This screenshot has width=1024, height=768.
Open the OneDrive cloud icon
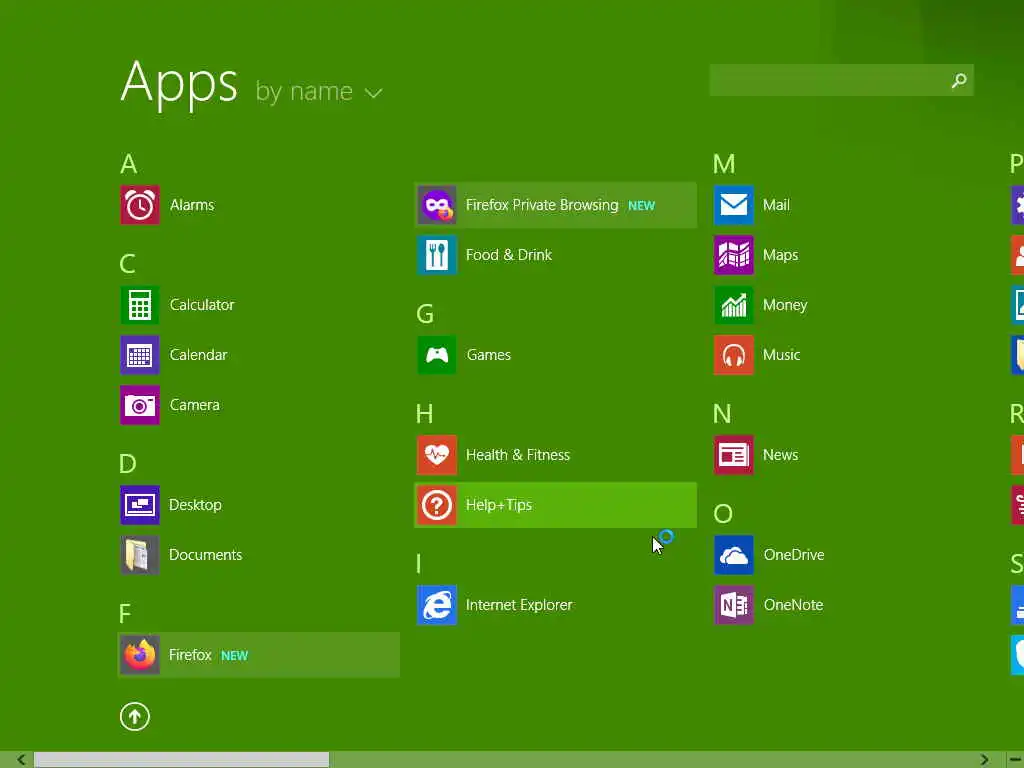(x=734, y=555)
